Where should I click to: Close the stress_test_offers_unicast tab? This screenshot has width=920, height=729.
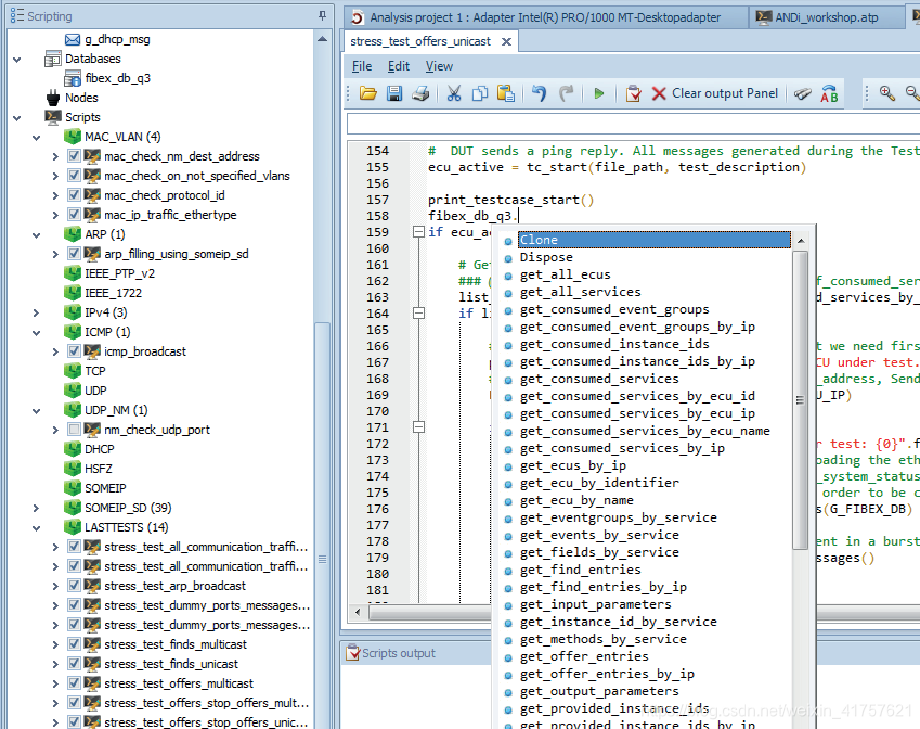click(x=506, y=42)
